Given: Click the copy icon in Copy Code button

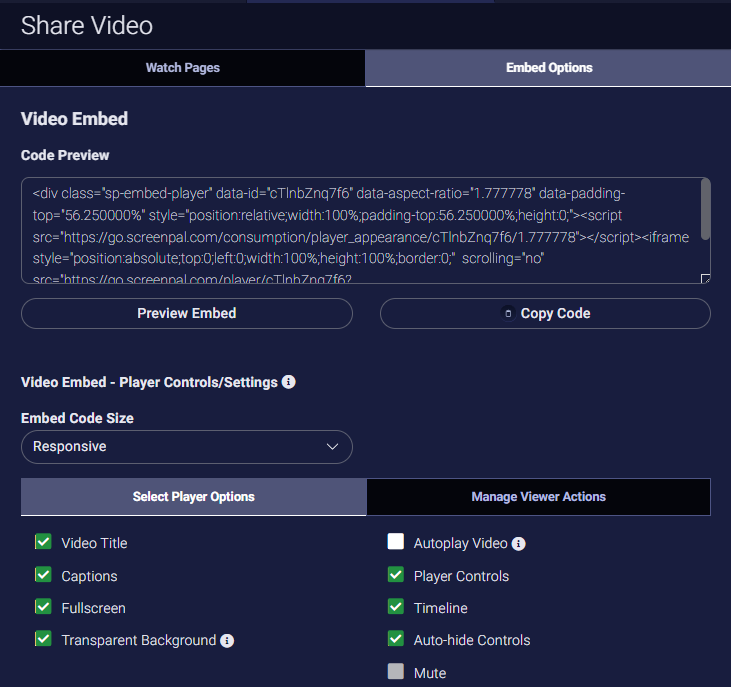Looking at the screenshot, I should (x=508, y=314).
